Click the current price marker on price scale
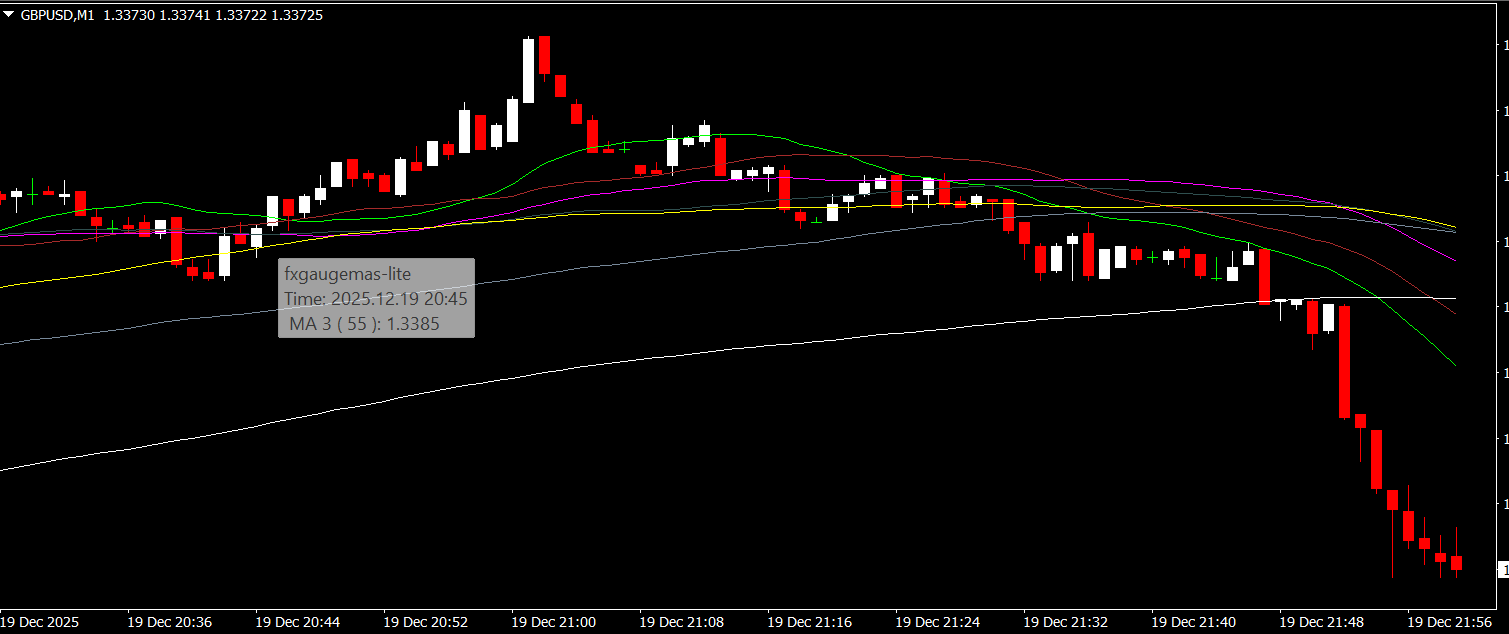The width and height of the screenshot is (1509, 634). (x=1502, y=569)
